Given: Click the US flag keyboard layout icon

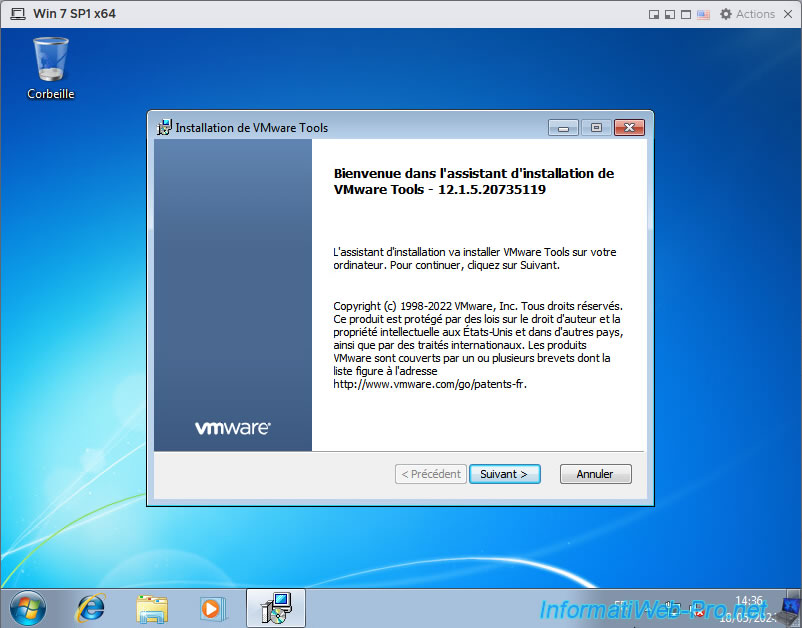Looking at the screenshot, I should pyautogui.click(x=703, y=14).
